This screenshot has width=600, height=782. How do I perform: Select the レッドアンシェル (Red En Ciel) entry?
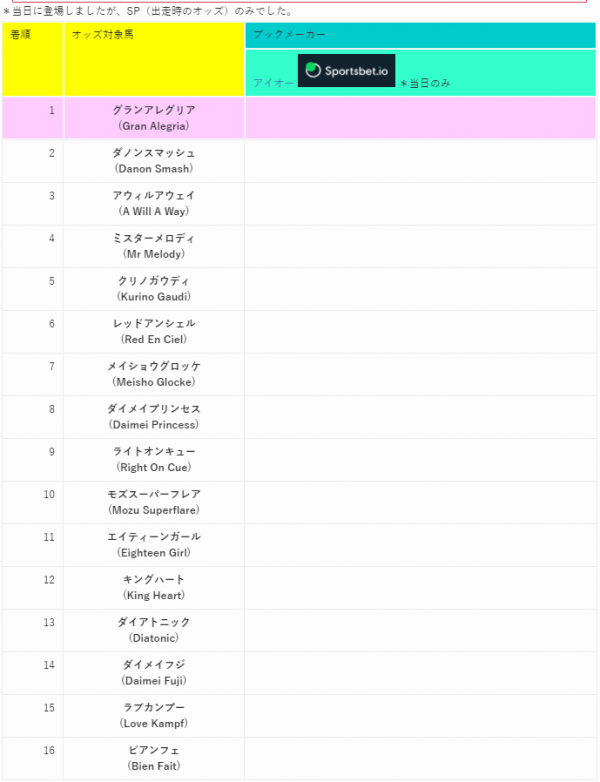click(x=154, y=332)
